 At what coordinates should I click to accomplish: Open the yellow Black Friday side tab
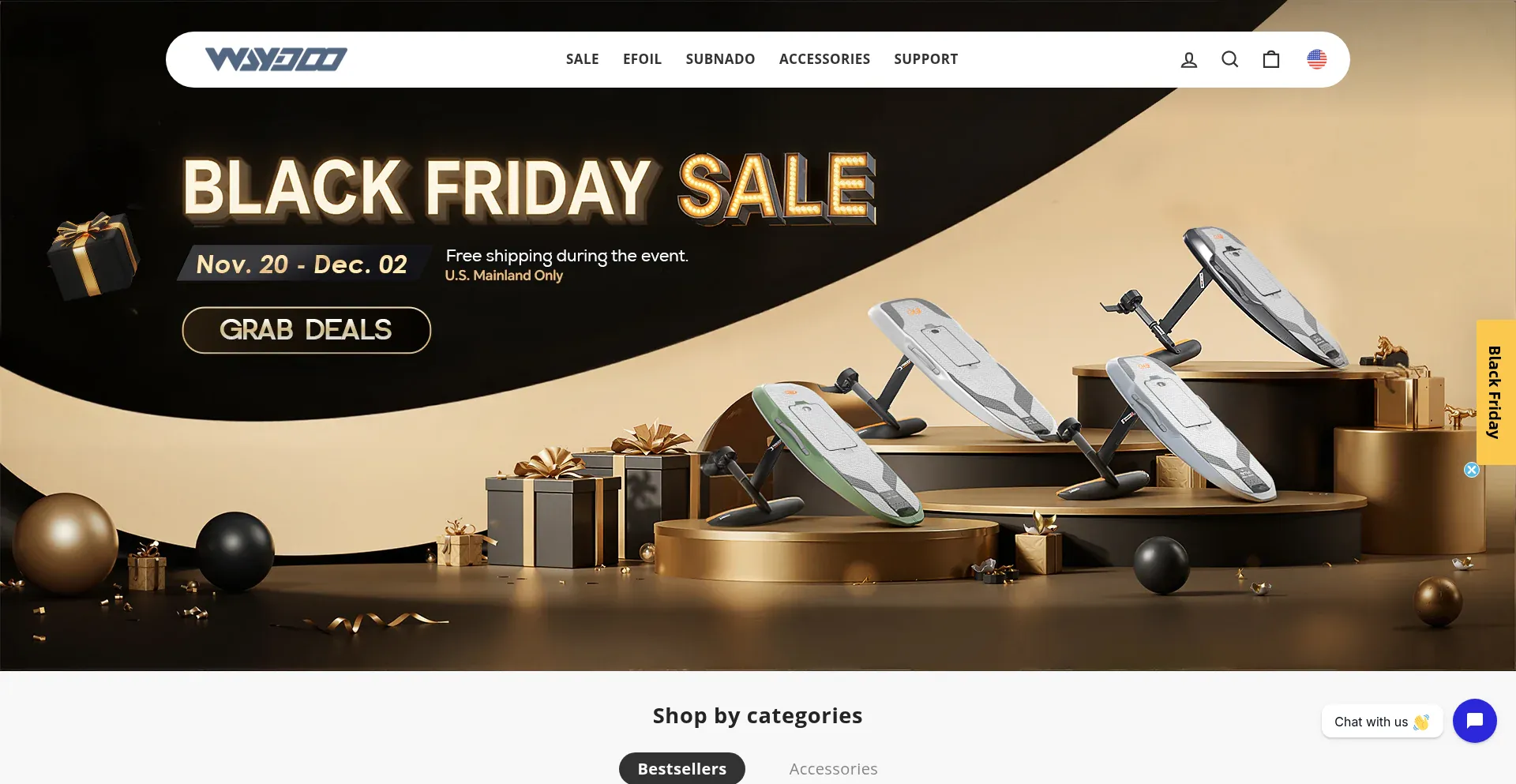[1495, 392]
